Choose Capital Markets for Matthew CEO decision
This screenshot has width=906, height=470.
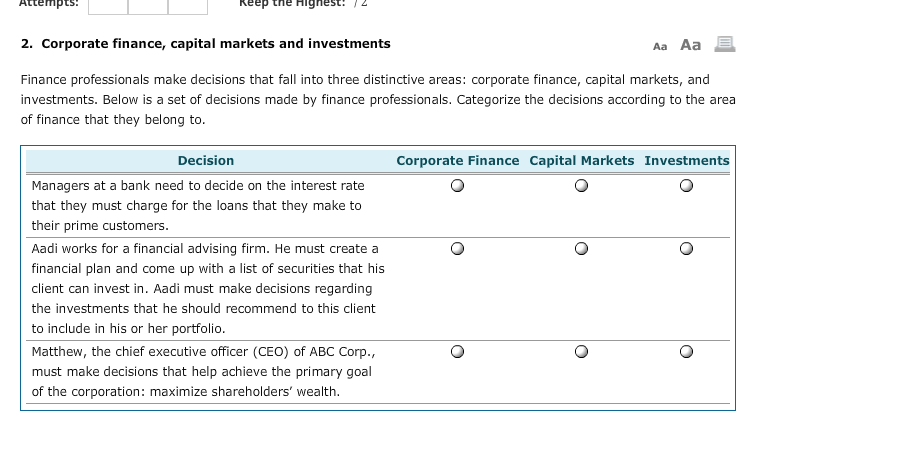(x=581, y=352)
